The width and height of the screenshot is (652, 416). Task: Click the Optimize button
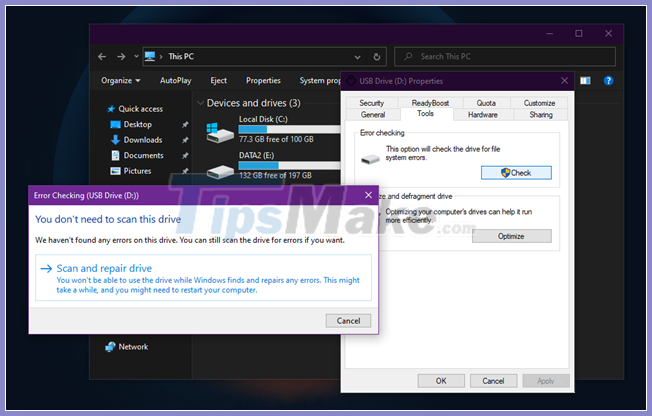pos(511,236)
